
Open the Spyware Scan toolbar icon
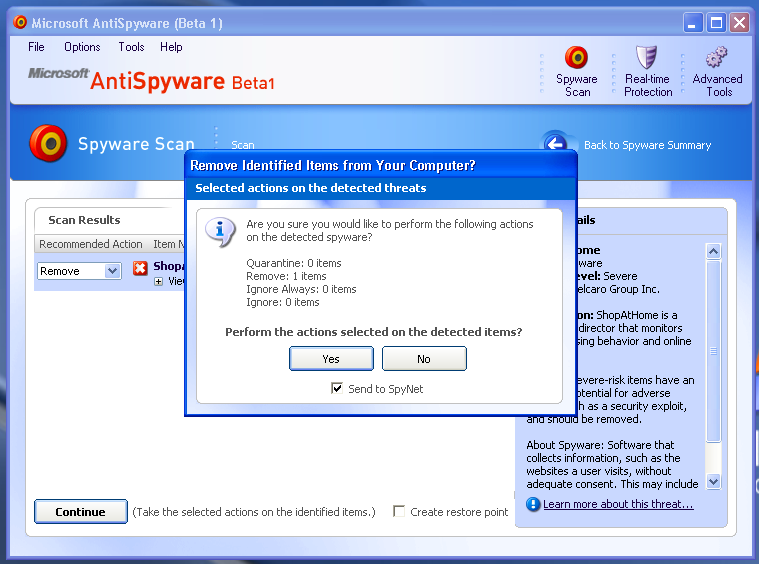click(576, 58)
